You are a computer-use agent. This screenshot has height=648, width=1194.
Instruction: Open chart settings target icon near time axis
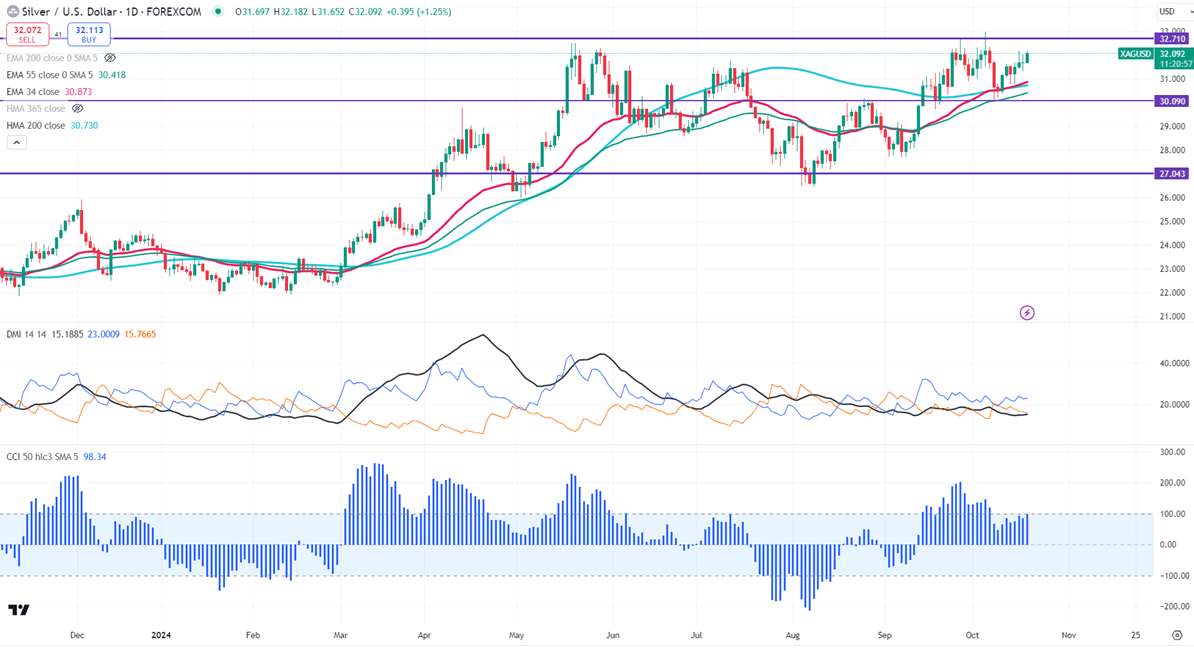(1176, 635)
